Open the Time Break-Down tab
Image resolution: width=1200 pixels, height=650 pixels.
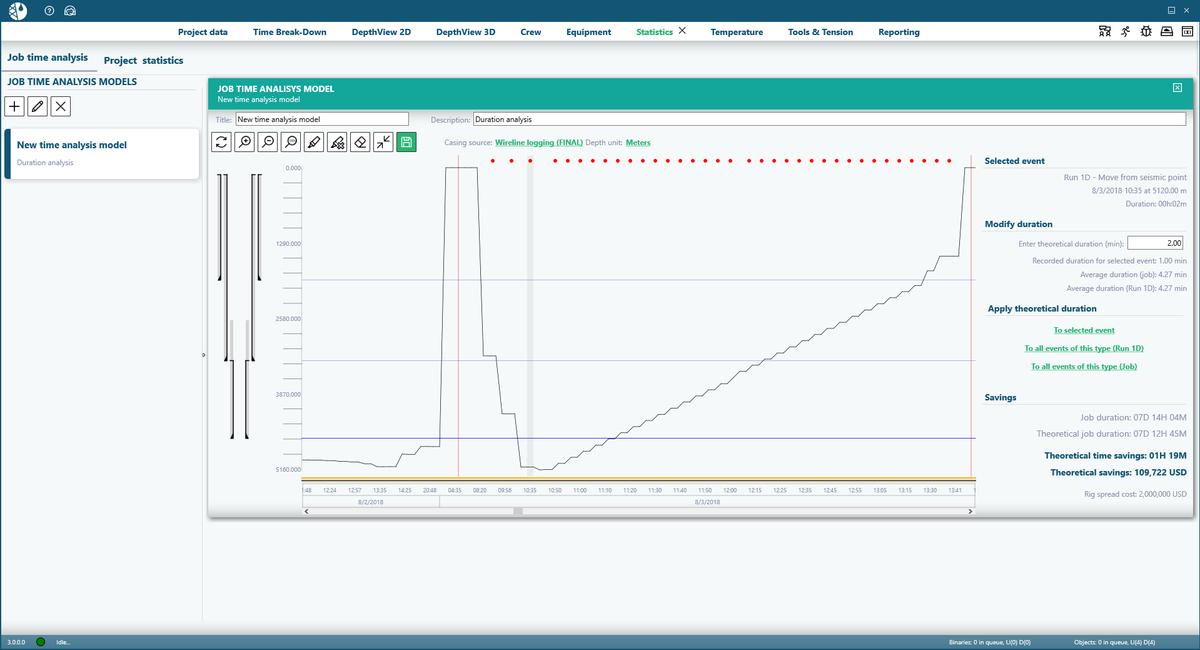click(290, 32)
